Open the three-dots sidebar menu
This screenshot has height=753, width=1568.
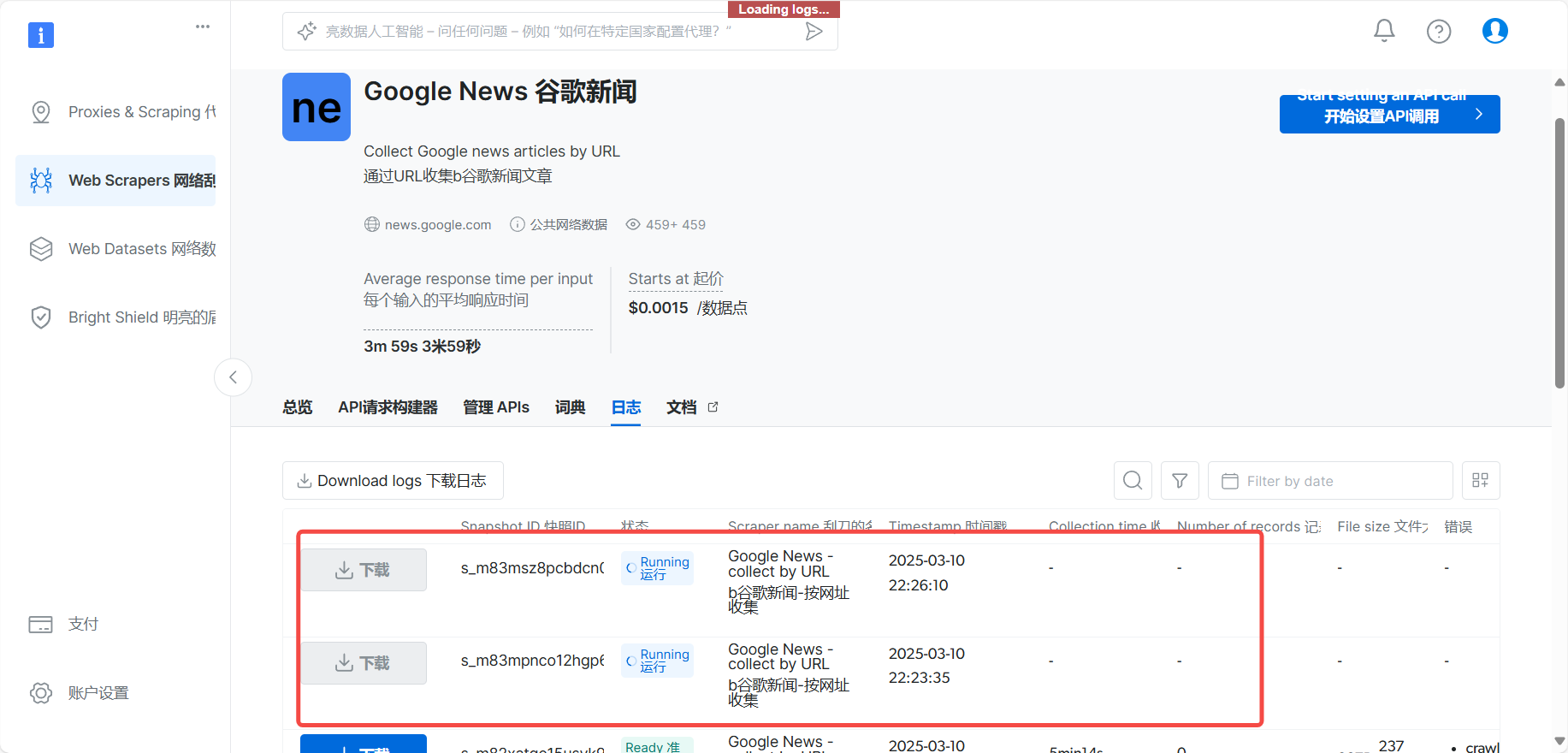(x=203, y=27)
